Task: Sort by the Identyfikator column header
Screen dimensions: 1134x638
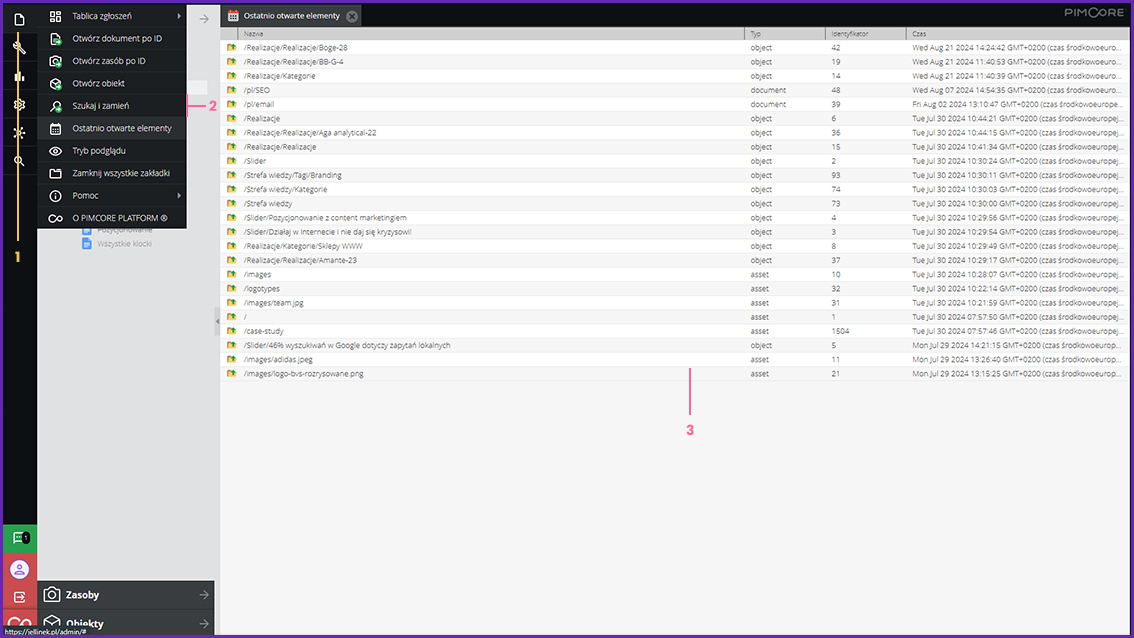Action: [849, 34]
